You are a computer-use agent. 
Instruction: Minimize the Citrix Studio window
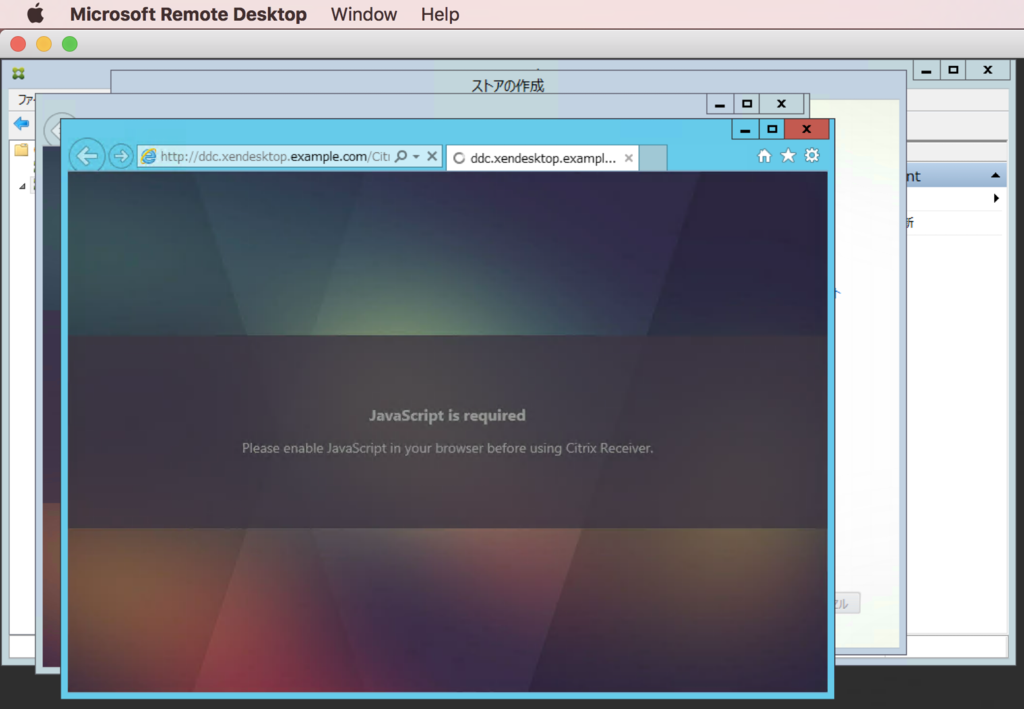(x=926, y=70)
